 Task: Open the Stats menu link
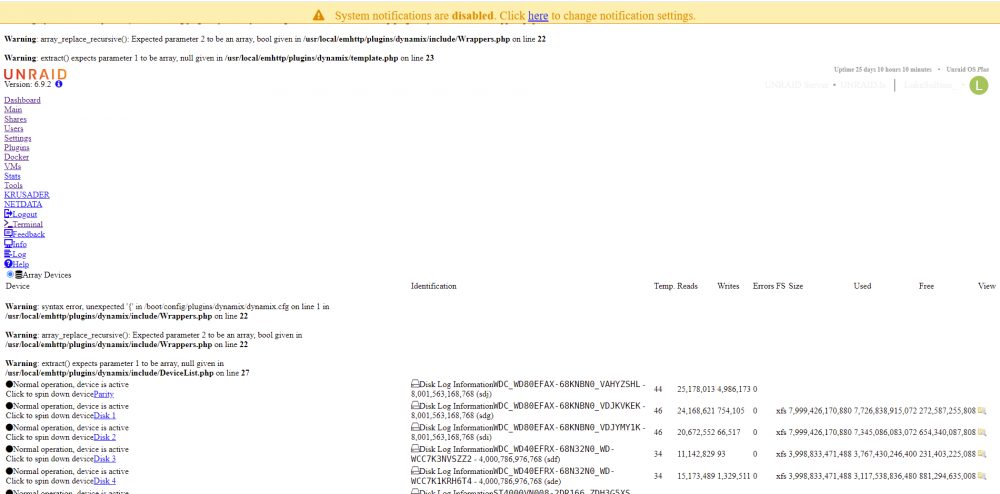12,176
